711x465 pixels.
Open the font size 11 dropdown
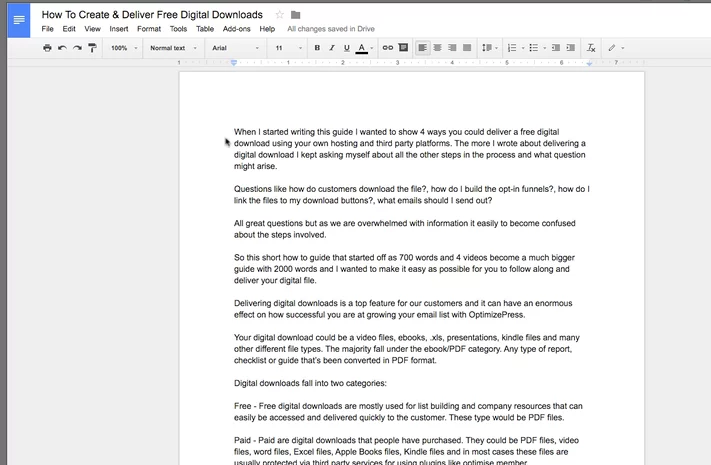click(288, 48)
